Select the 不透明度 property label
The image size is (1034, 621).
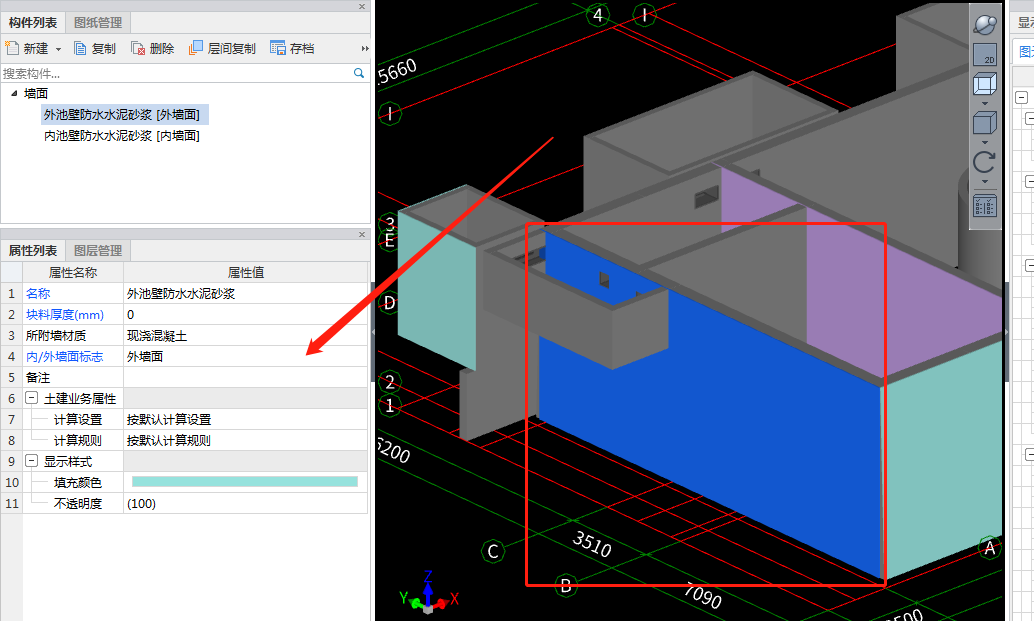pyautogui.click(x=78, y=504)
